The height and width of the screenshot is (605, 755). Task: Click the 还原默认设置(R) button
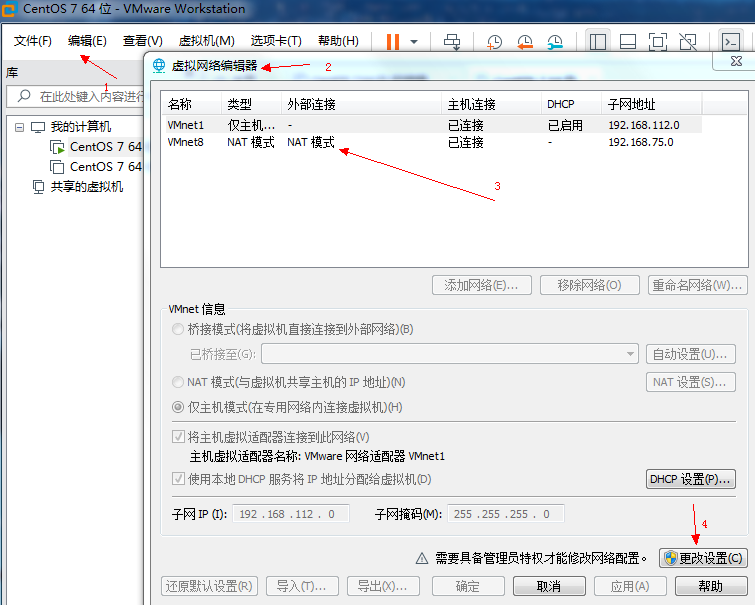[x=209, y=586]
